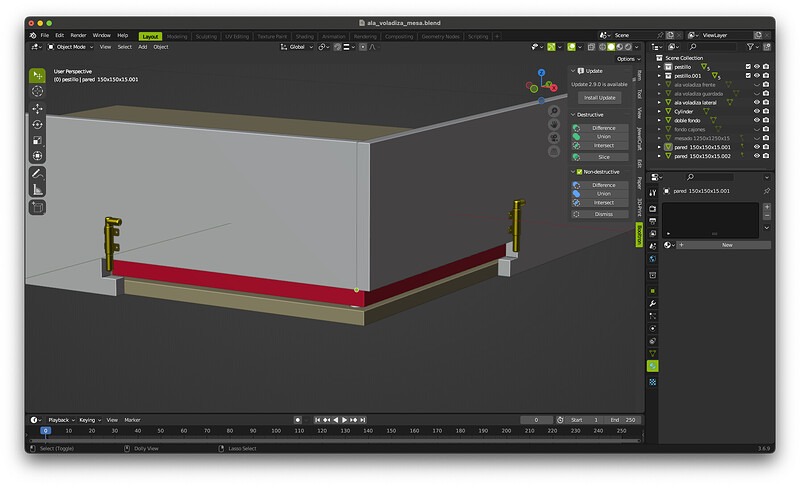Select the Move tool

37,109
